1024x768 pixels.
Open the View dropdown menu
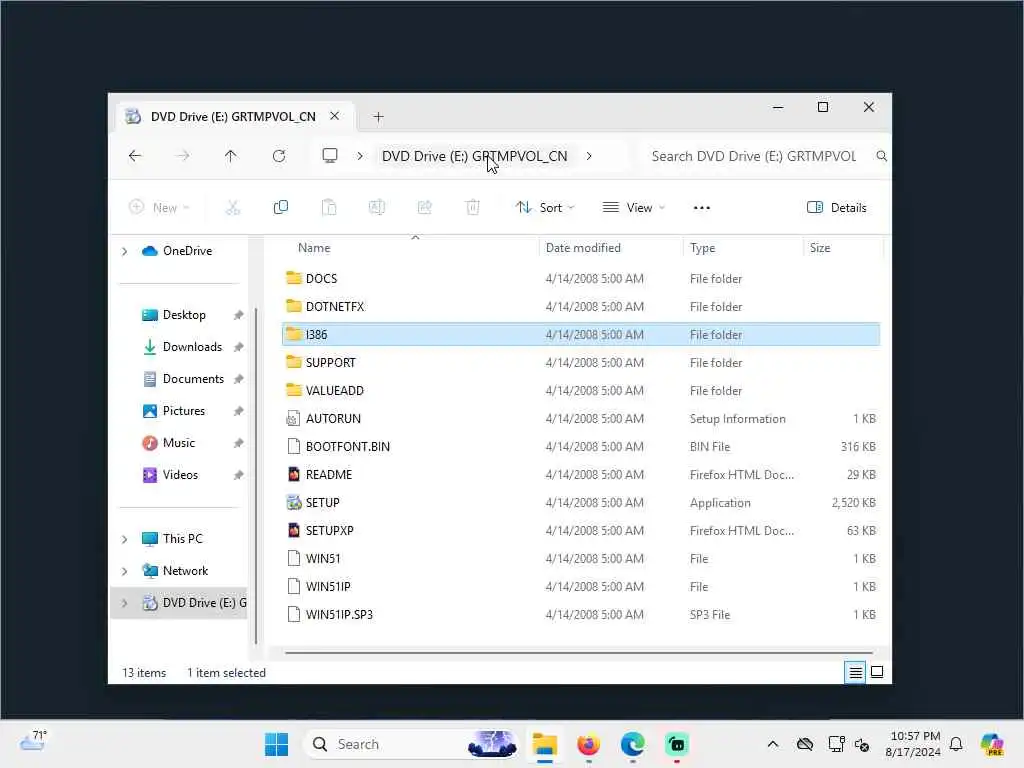[x=633, y=208]
